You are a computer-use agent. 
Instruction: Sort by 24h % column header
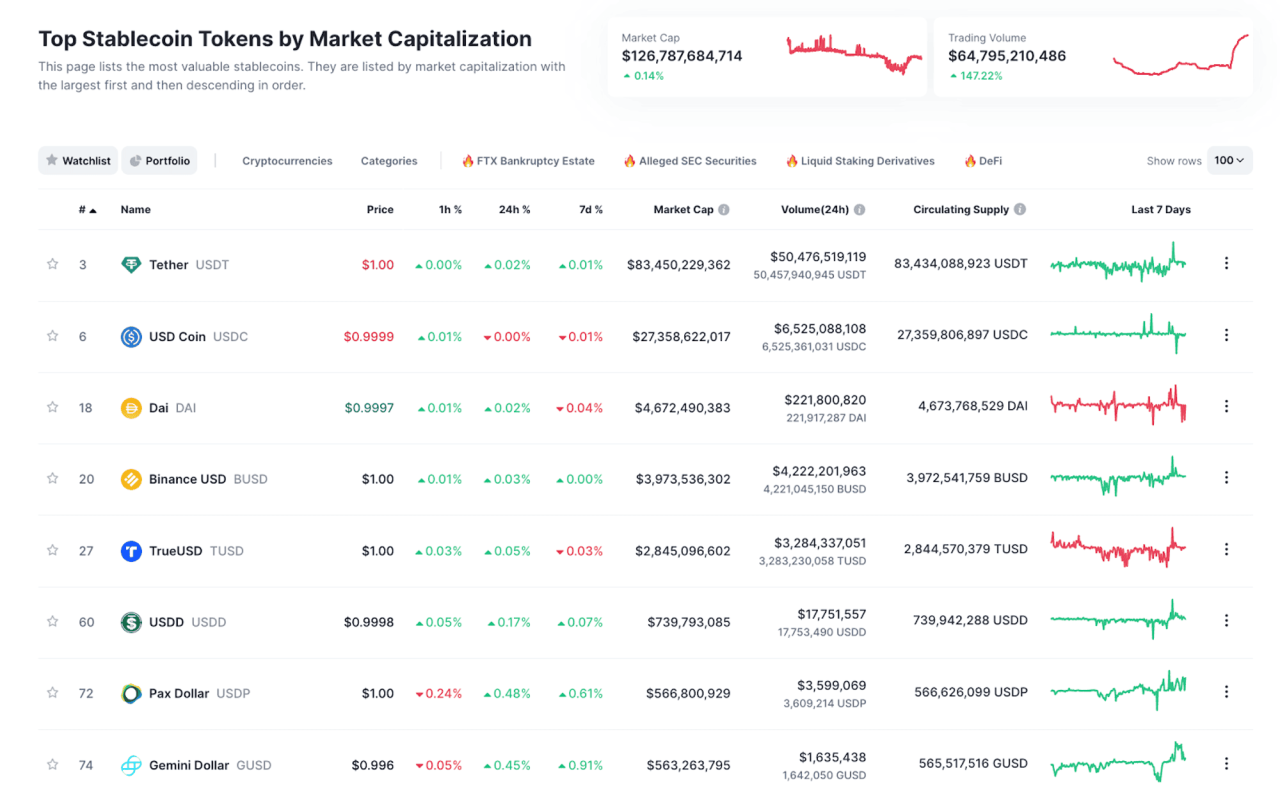click(515, 210)
